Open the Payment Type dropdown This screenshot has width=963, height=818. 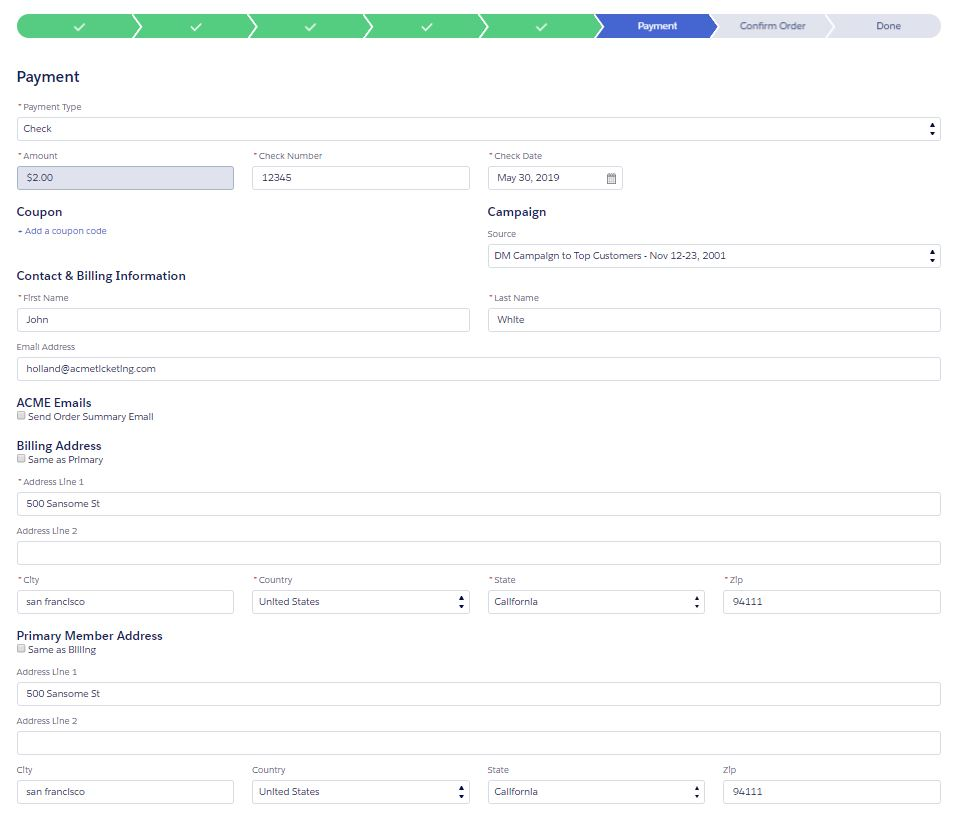930,128
